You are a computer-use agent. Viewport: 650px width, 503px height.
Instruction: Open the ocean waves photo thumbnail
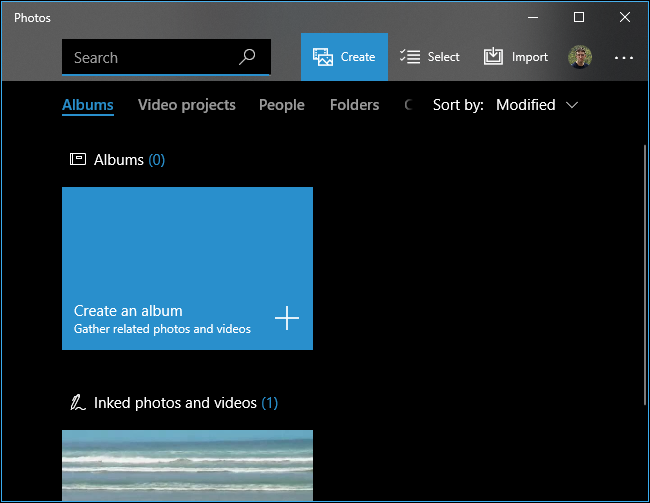click(187, 465)
